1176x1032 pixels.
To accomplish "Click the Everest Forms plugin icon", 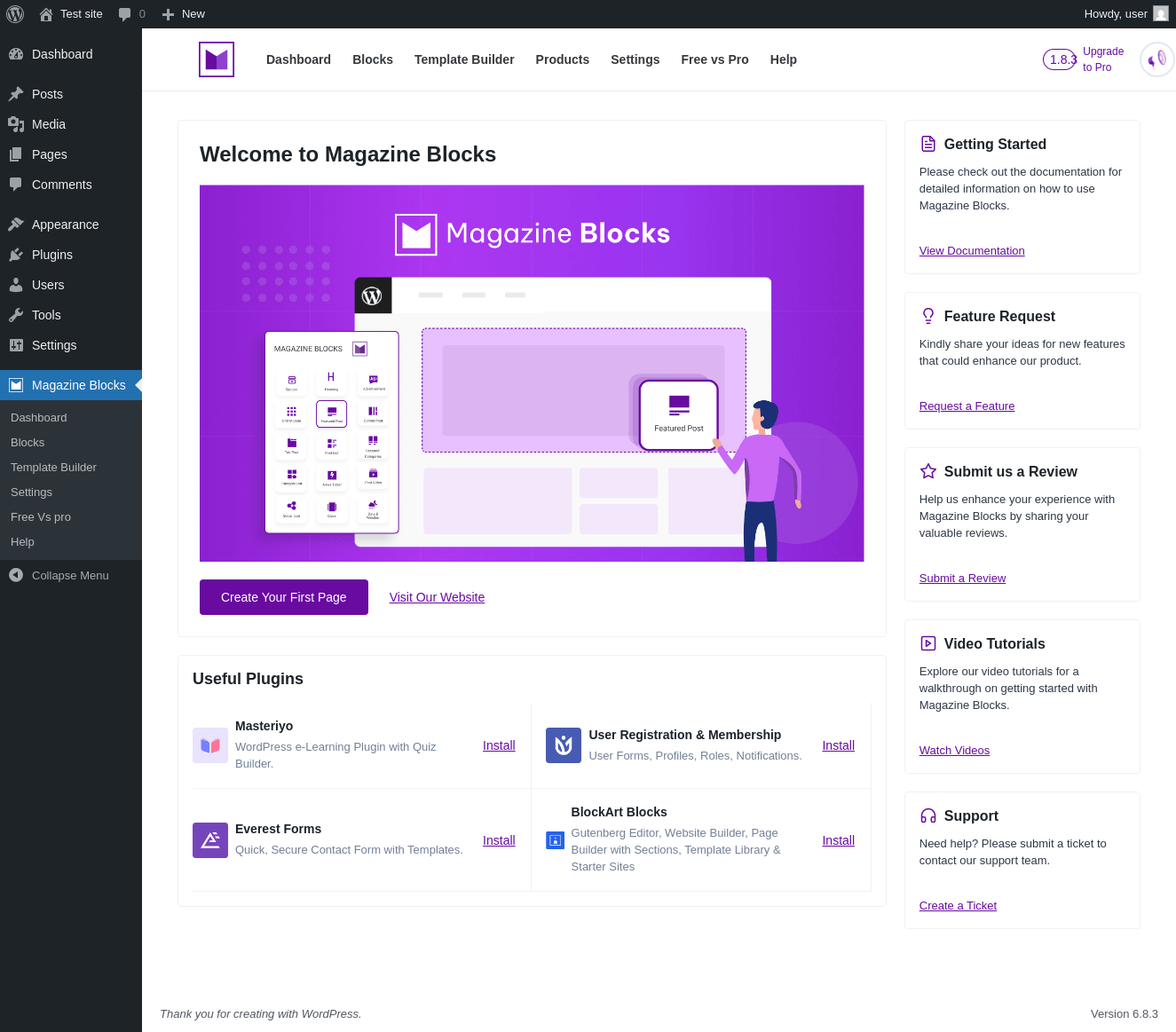I will [x=210, y=840].
